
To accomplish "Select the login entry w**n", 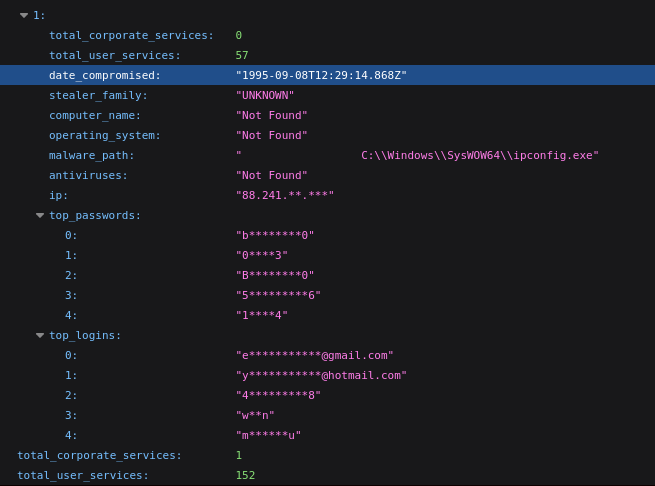I will click(255, 415).
